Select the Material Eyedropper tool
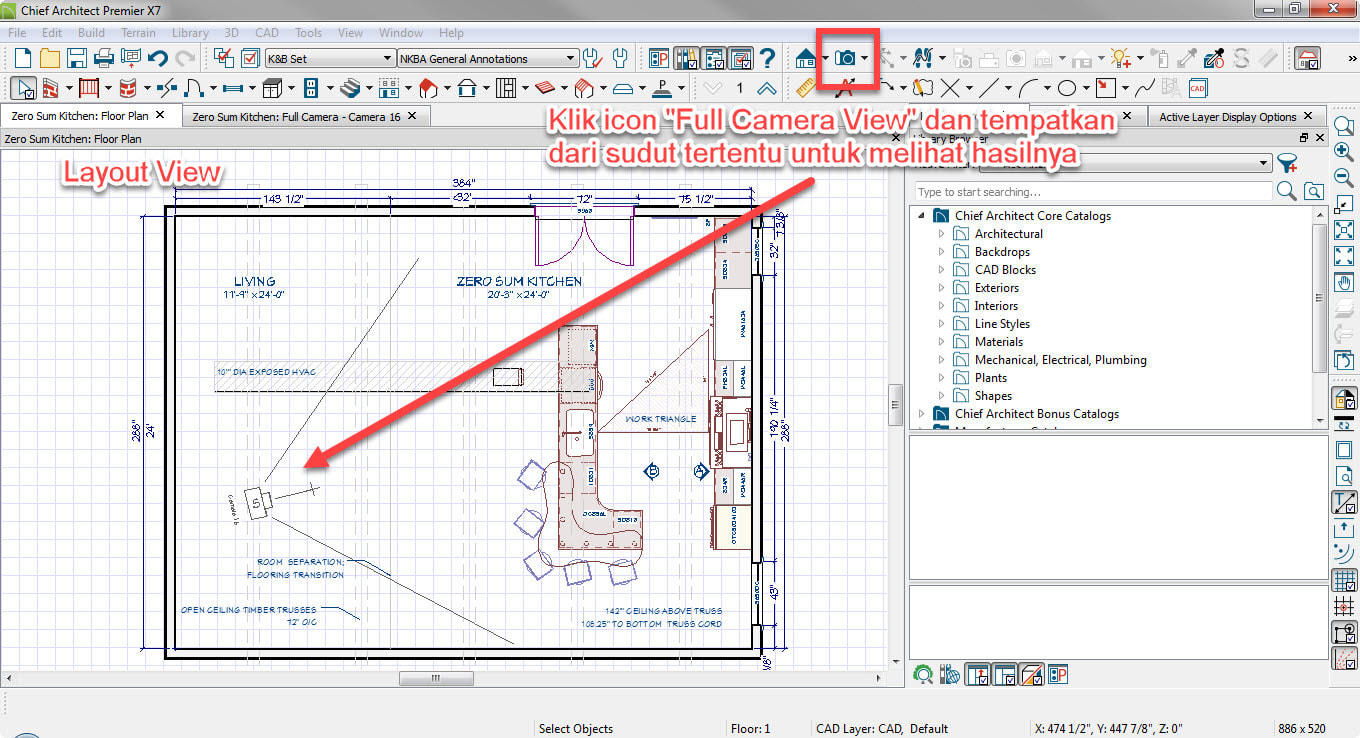 (1214, 58)
